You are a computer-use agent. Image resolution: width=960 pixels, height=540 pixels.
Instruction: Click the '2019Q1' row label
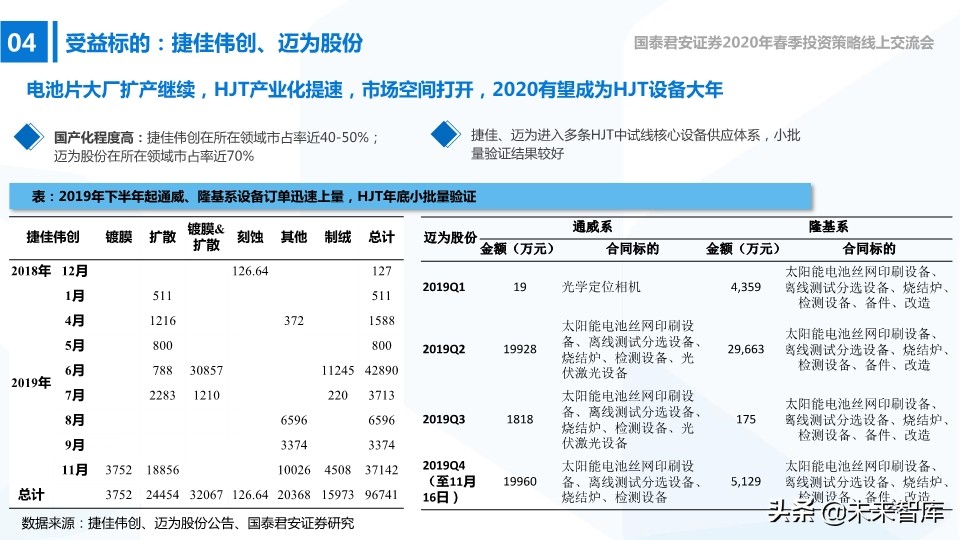(x=444, y=287)
